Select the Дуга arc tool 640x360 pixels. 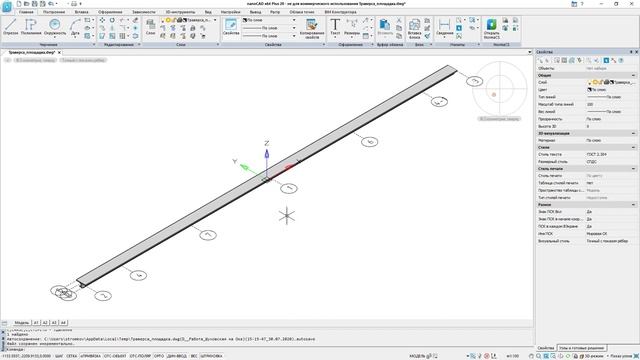75,28
